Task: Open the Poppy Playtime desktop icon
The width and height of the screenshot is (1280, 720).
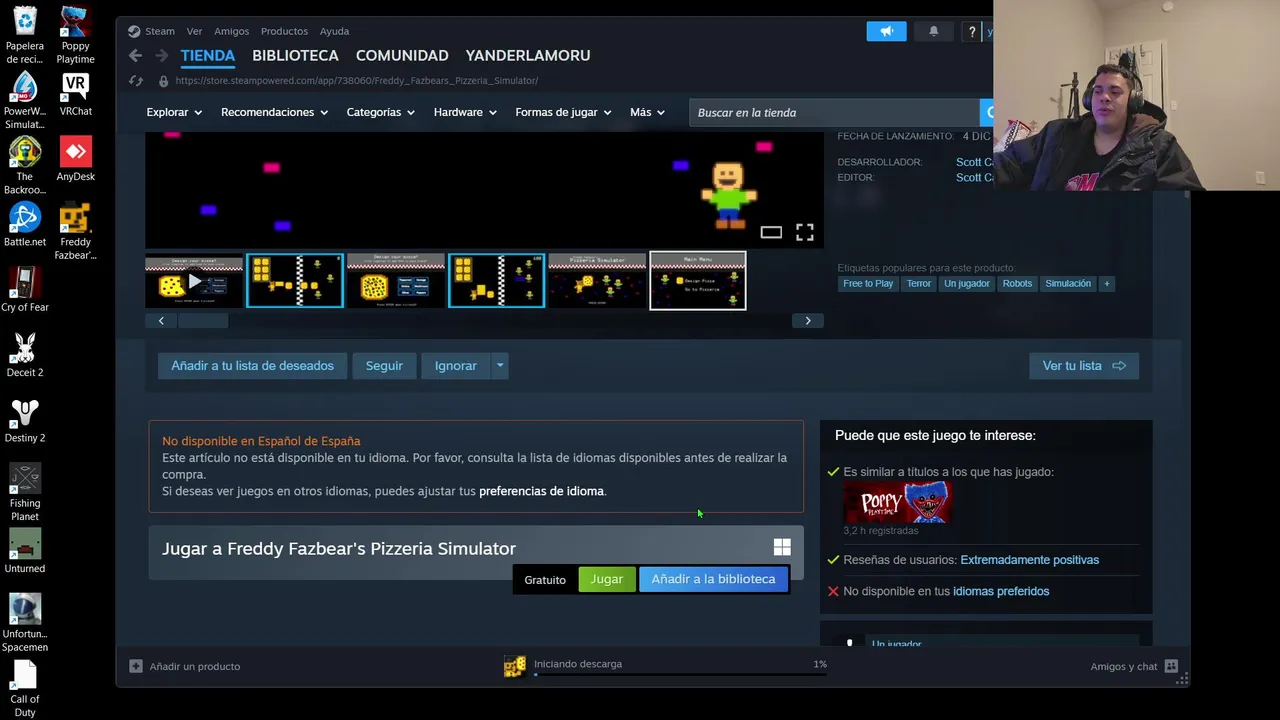Action: 75,33
